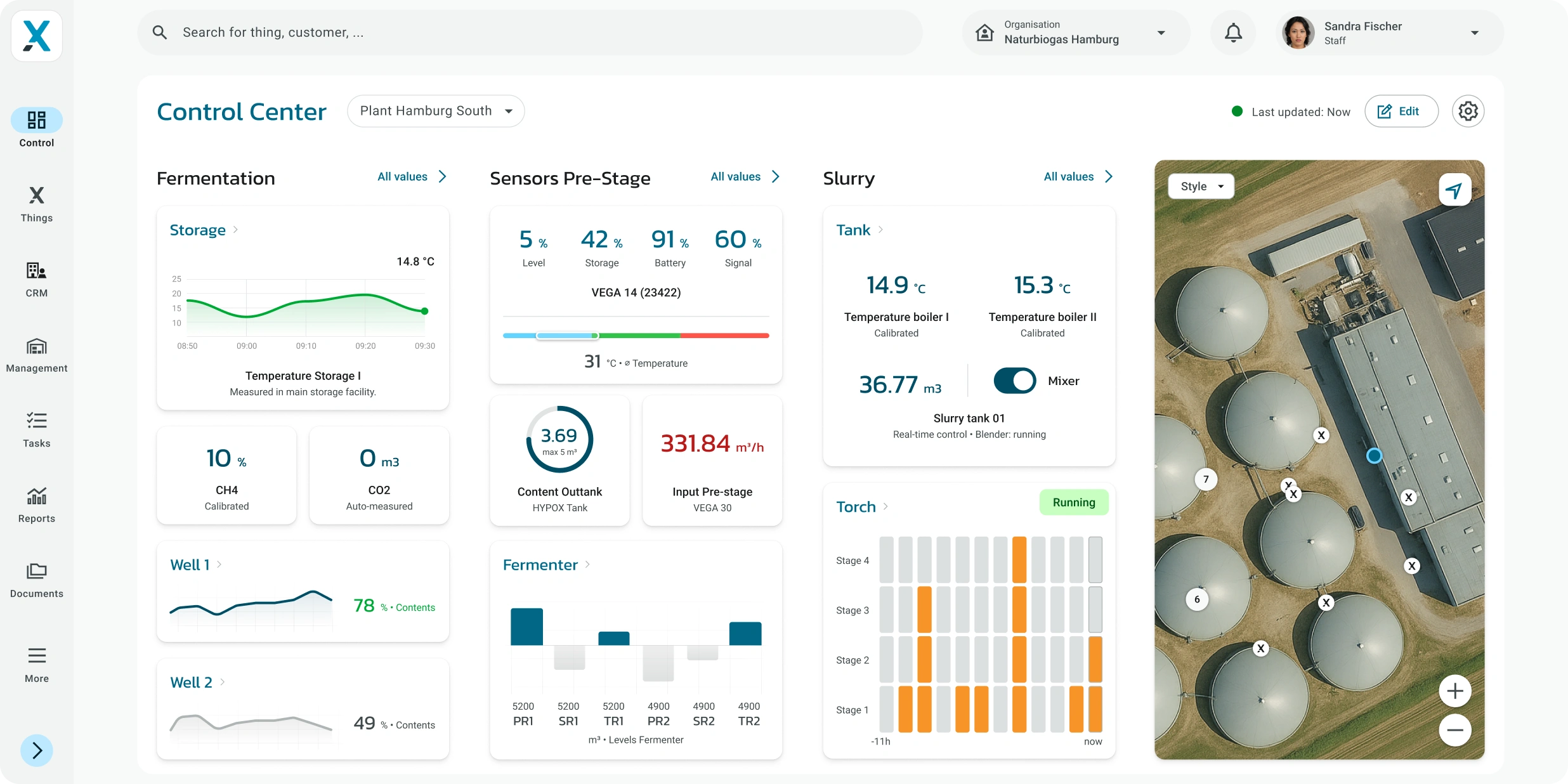Click the TR2 fermenter bar
Screen dimensions: 1568x784
pyautogui.click(x=745, y=633)
